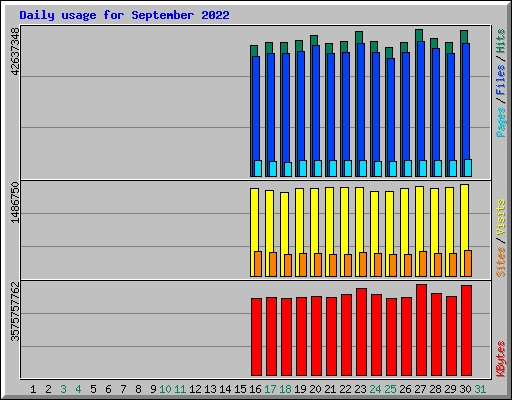The image size is (512, 400).
Task: Click day number 27 on the x-axis
Action: tap(420, 389)
